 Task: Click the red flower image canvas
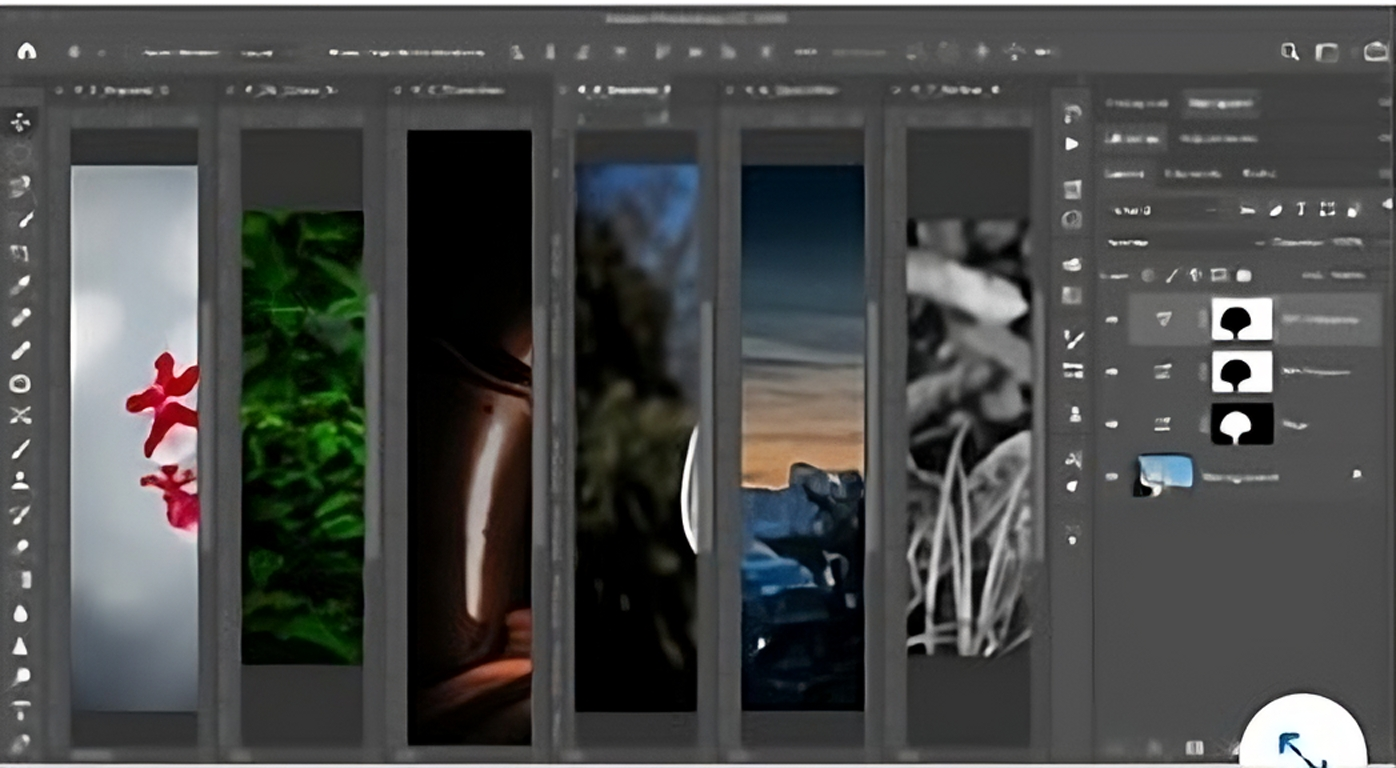pos(134,438)
